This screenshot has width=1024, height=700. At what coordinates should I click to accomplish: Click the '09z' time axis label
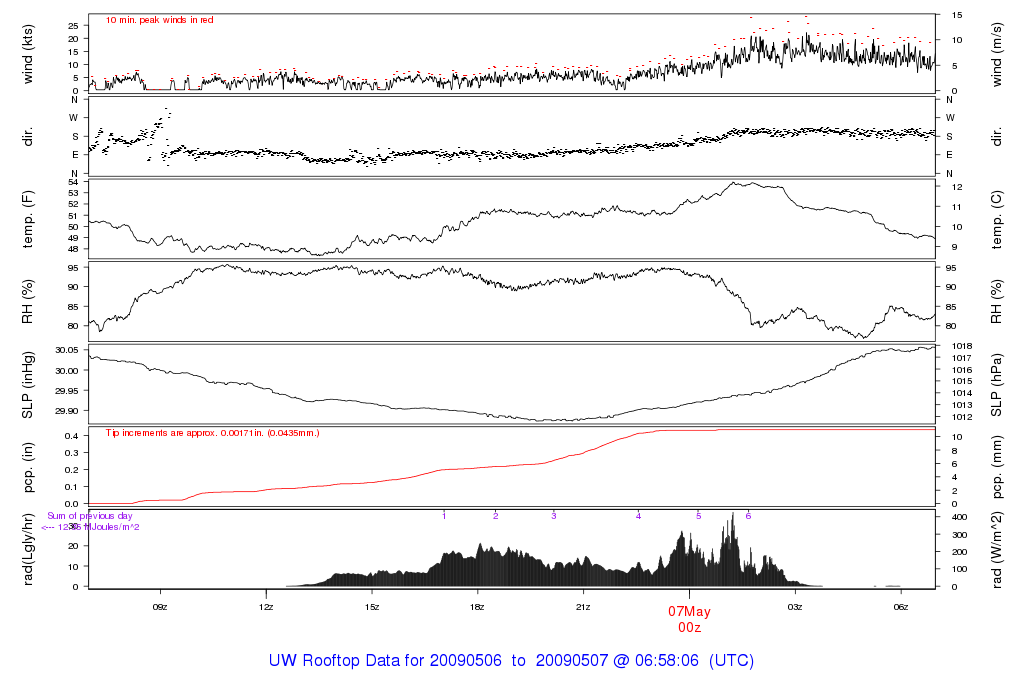tap(160, 607)
